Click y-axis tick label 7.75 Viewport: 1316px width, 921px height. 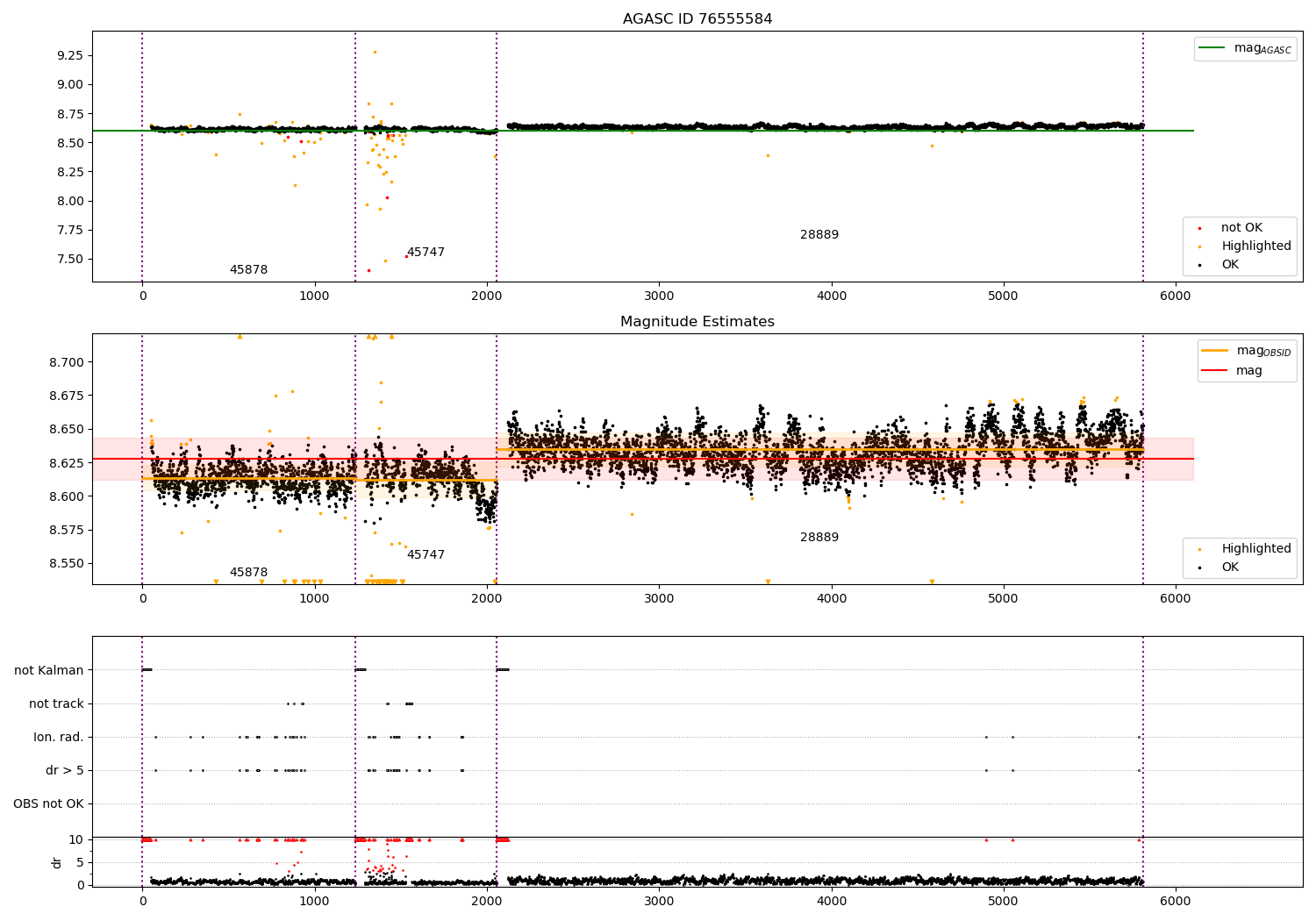[x=69, y=230]
